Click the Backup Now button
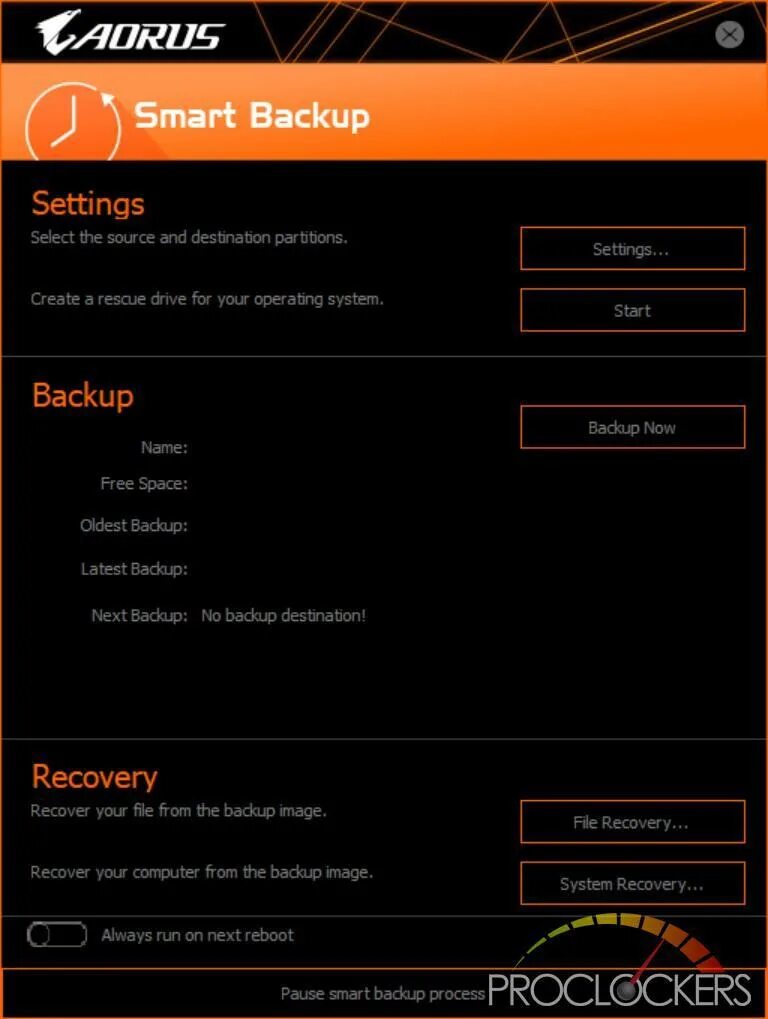The image size is (768, 1019). tap(632, 427)
